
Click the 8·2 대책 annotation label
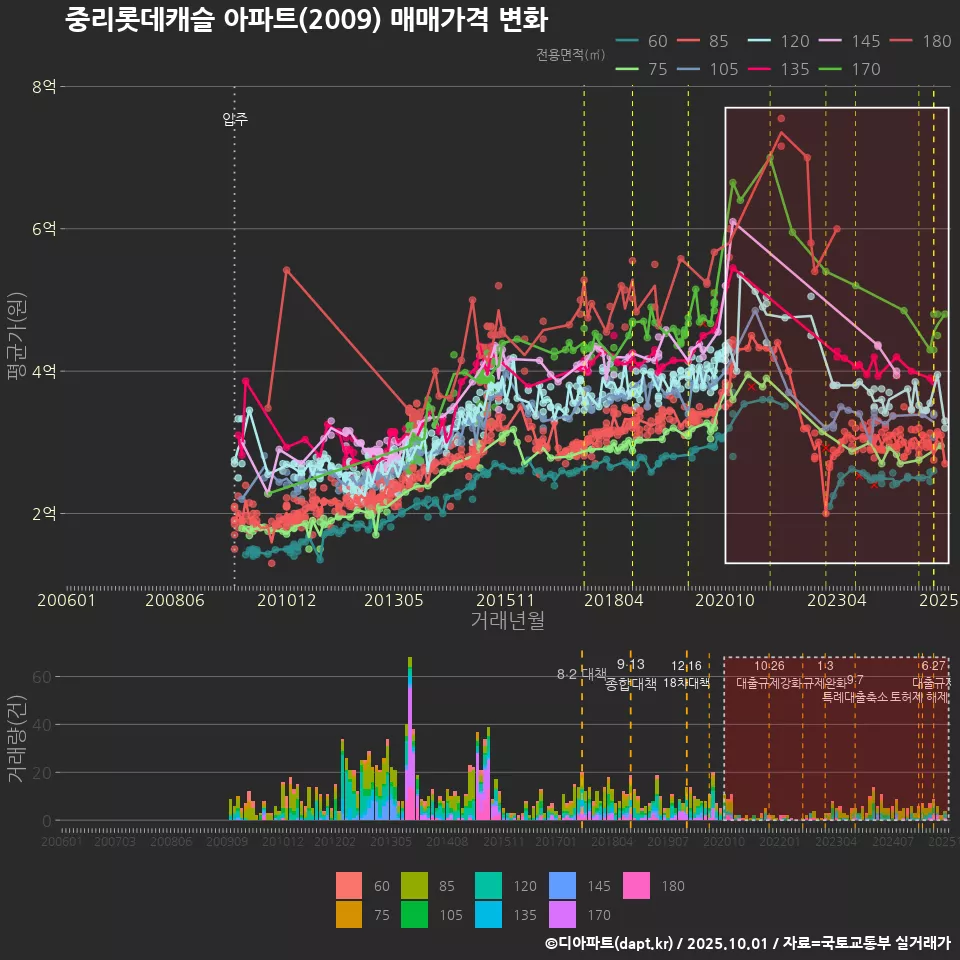[582, 673]
